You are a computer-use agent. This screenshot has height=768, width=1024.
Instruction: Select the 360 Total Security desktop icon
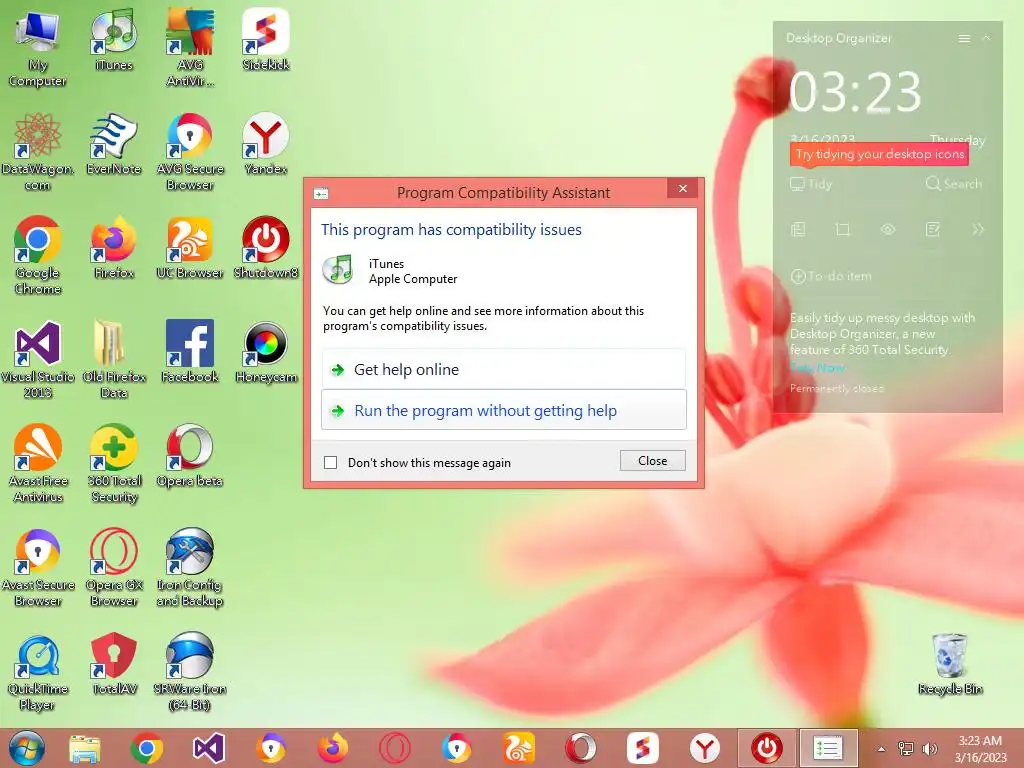(x=114, y=464)
